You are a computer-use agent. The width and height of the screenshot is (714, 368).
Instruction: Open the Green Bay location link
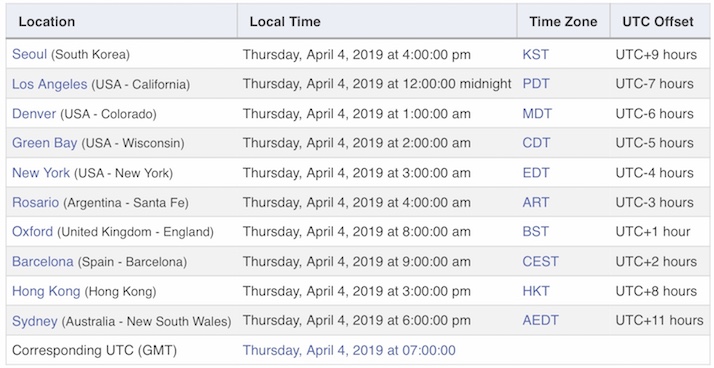point(45,143)
